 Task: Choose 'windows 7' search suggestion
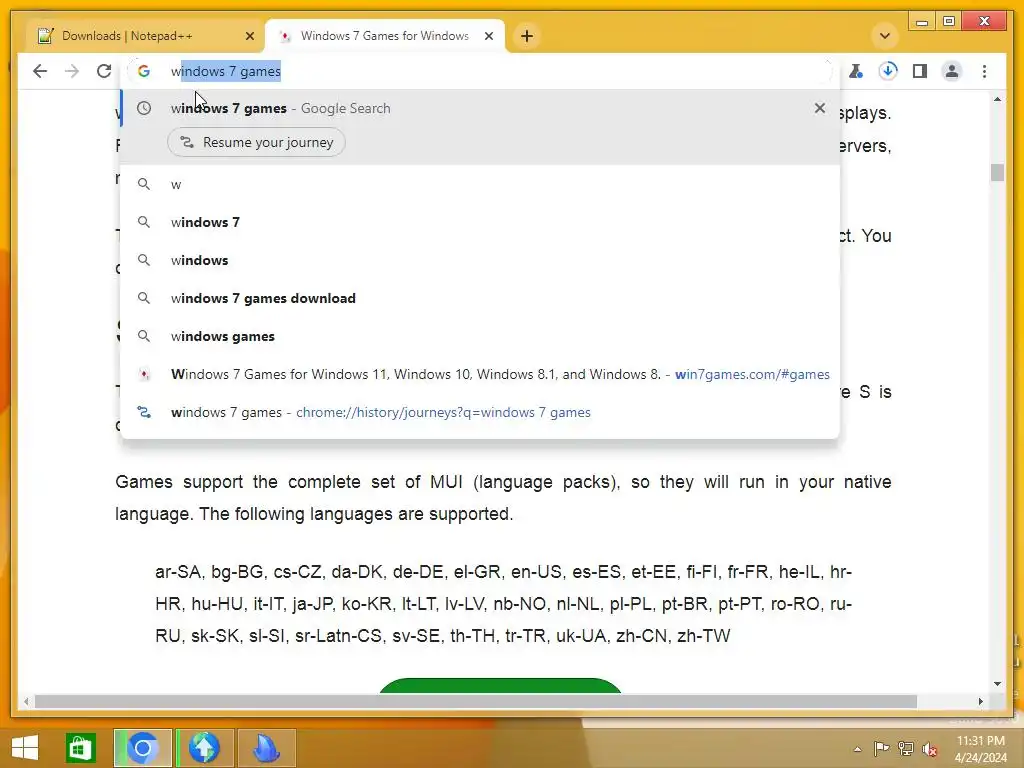point(480,223)
